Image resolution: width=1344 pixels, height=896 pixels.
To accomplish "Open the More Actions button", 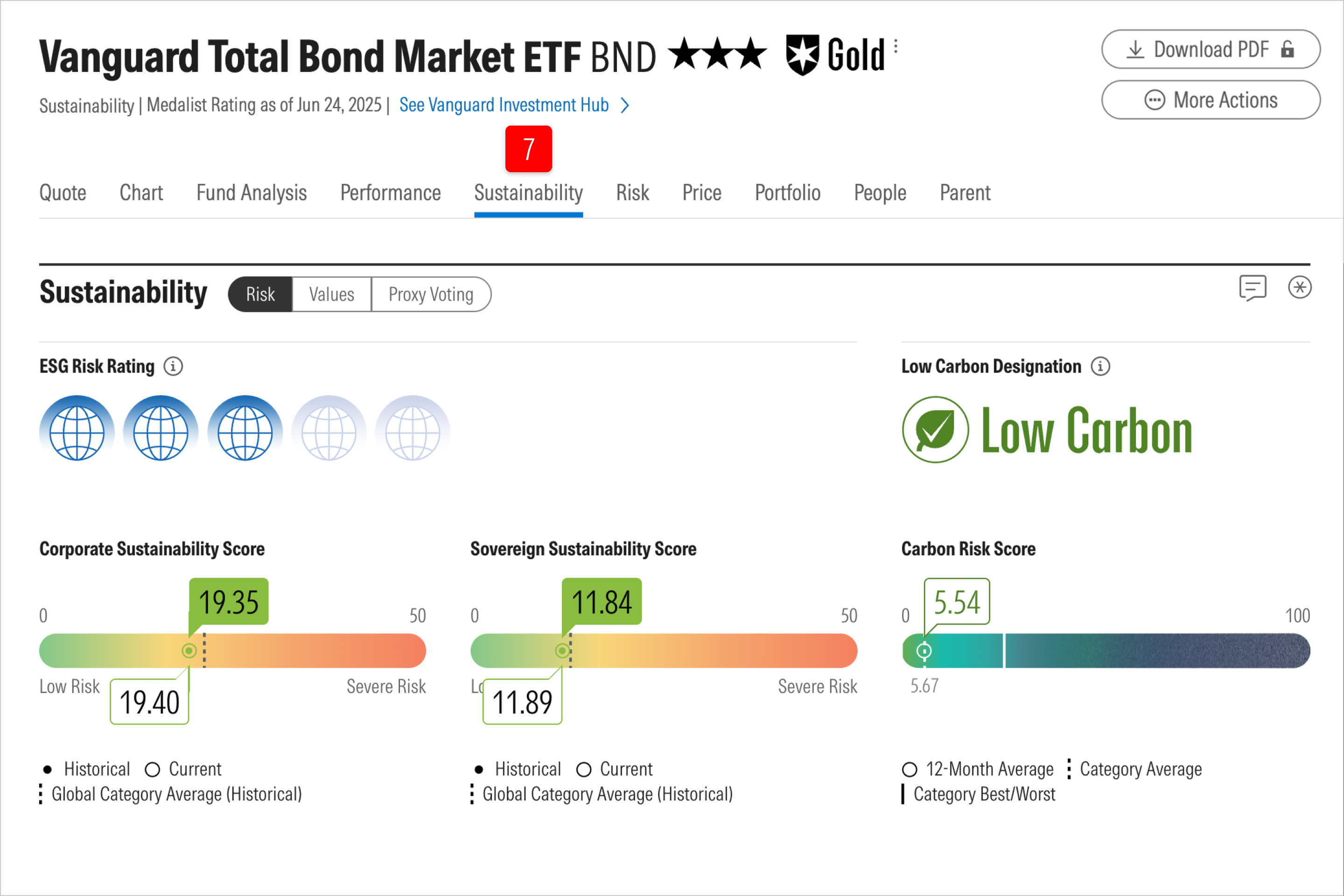I will pyautogui.click(x=1211, y=100).
